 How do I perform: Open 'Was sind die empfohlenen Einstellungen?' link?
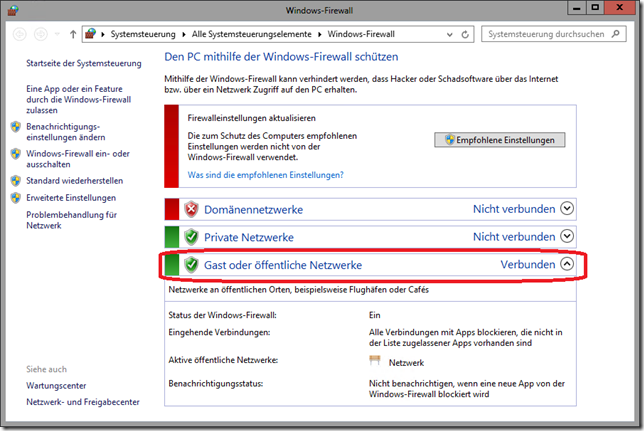click(265, 175)
